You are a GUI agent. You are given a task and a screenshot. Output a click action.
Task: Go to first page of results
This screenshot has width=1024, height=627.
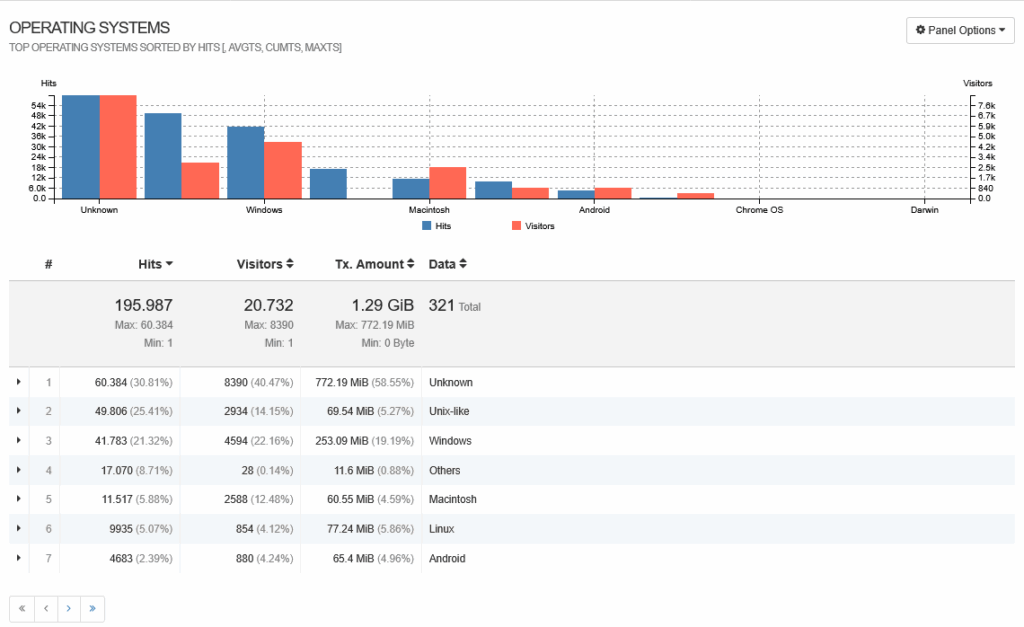22,608
